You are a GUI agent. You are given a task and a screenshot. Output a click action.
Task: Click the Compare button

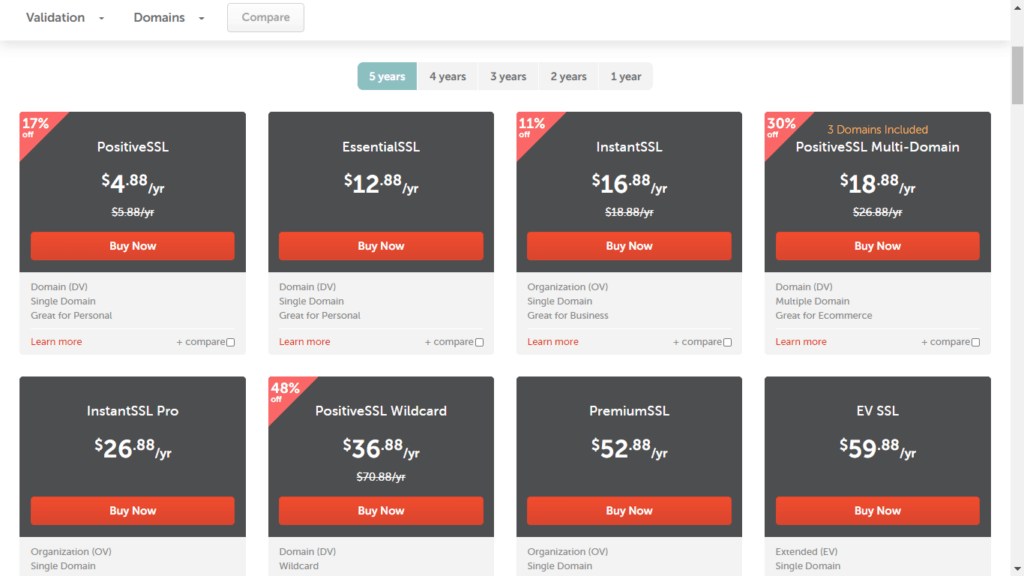[x=265, y=17]
